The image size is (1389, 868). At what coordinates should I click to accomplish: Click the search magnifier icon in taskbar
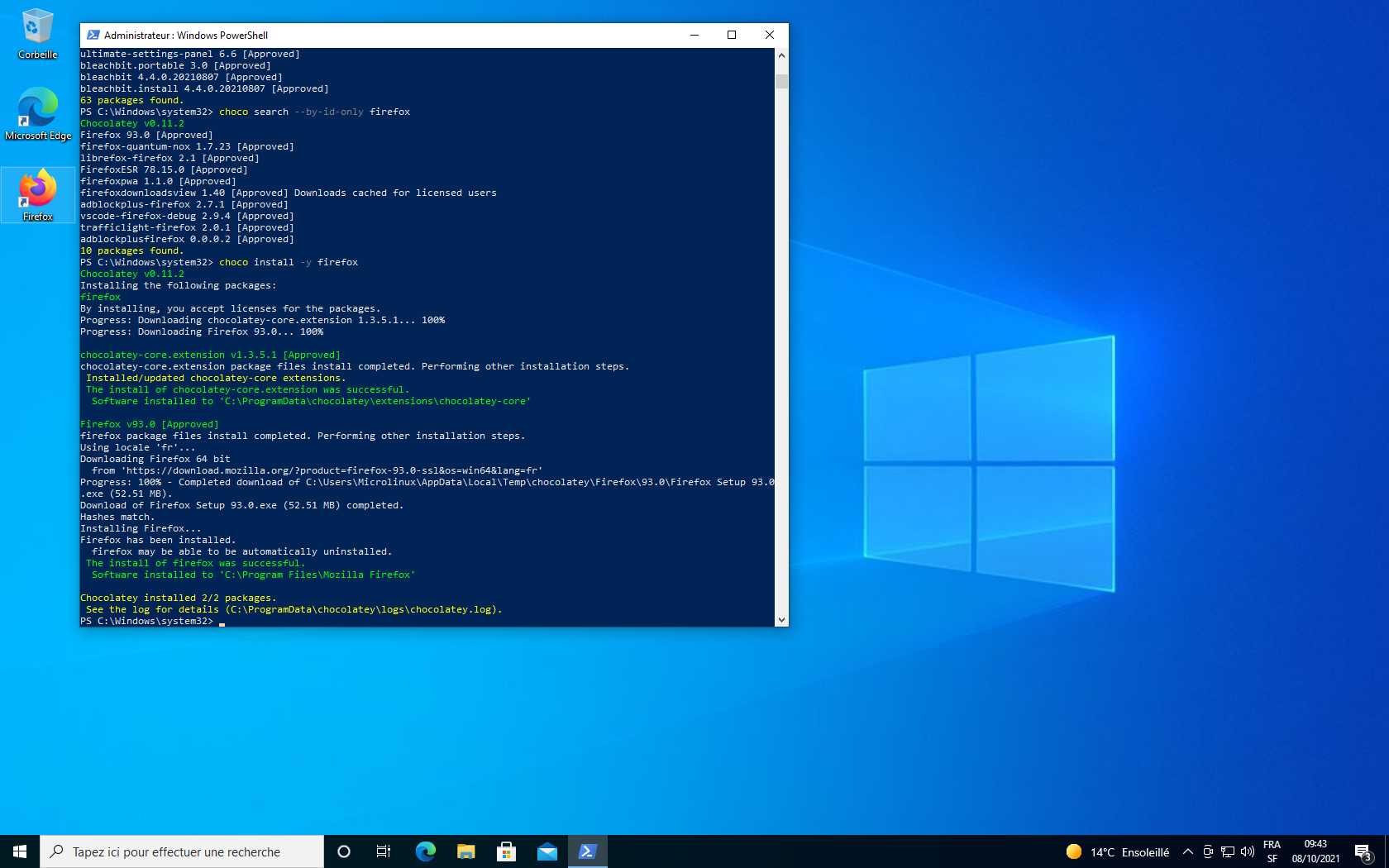click(x=57, y=851)
